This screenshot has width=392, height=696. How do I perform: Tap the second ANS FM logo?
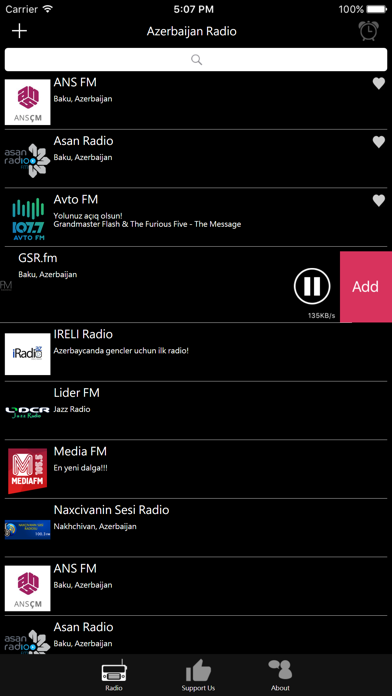(28, 589)
